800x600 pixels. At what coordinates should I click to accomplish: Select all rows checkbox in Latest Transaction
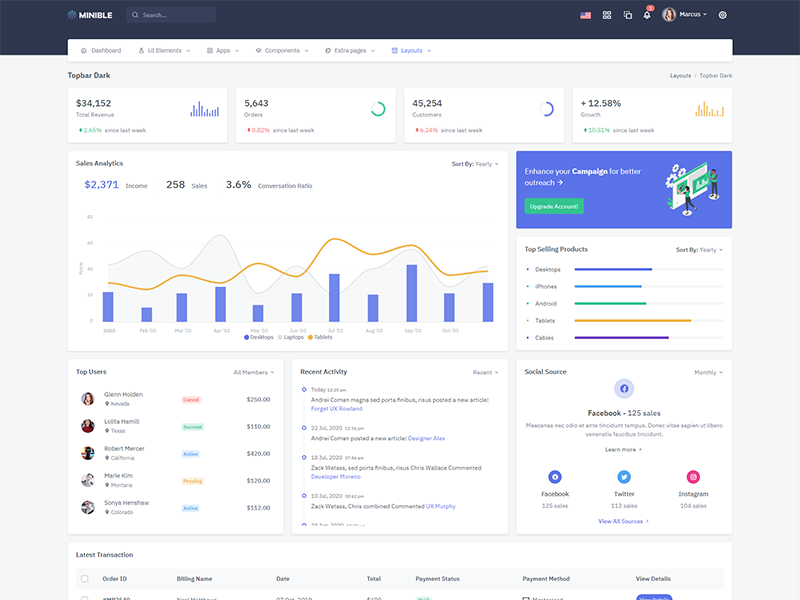click(x=84, y=579)
